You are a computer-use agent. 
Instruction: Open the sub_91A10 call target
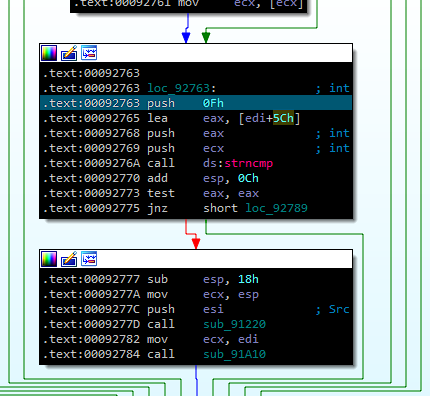click(x=235, y=354)
